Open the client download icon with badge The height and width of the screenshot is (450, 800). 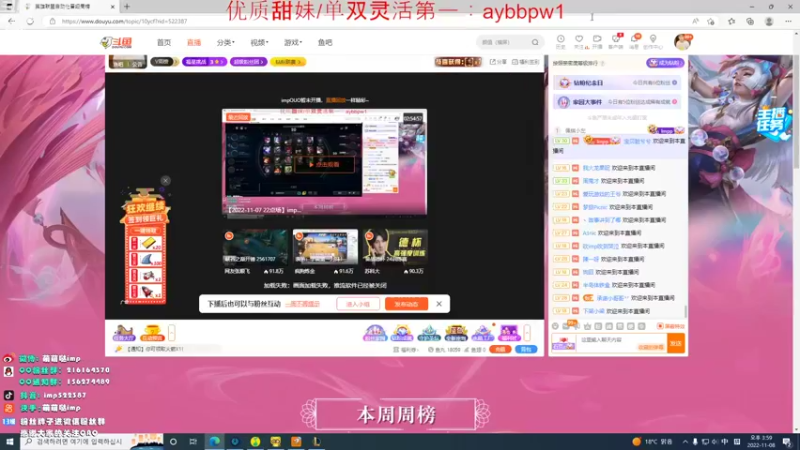pyautogui.click(x=616, y=41)
